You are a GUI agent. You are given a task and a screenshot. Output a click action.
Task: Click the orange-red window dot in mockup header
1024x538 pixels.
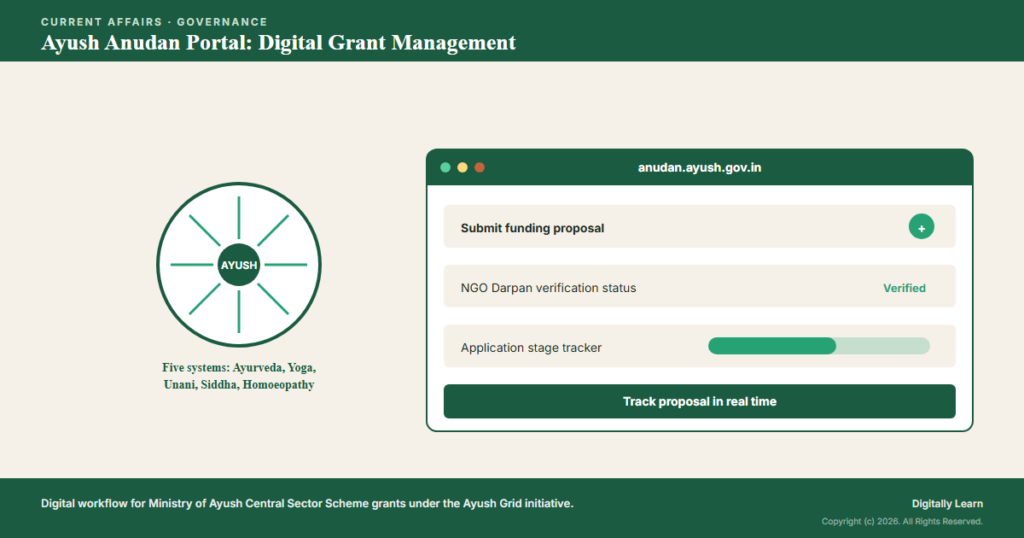click(479, 168)
